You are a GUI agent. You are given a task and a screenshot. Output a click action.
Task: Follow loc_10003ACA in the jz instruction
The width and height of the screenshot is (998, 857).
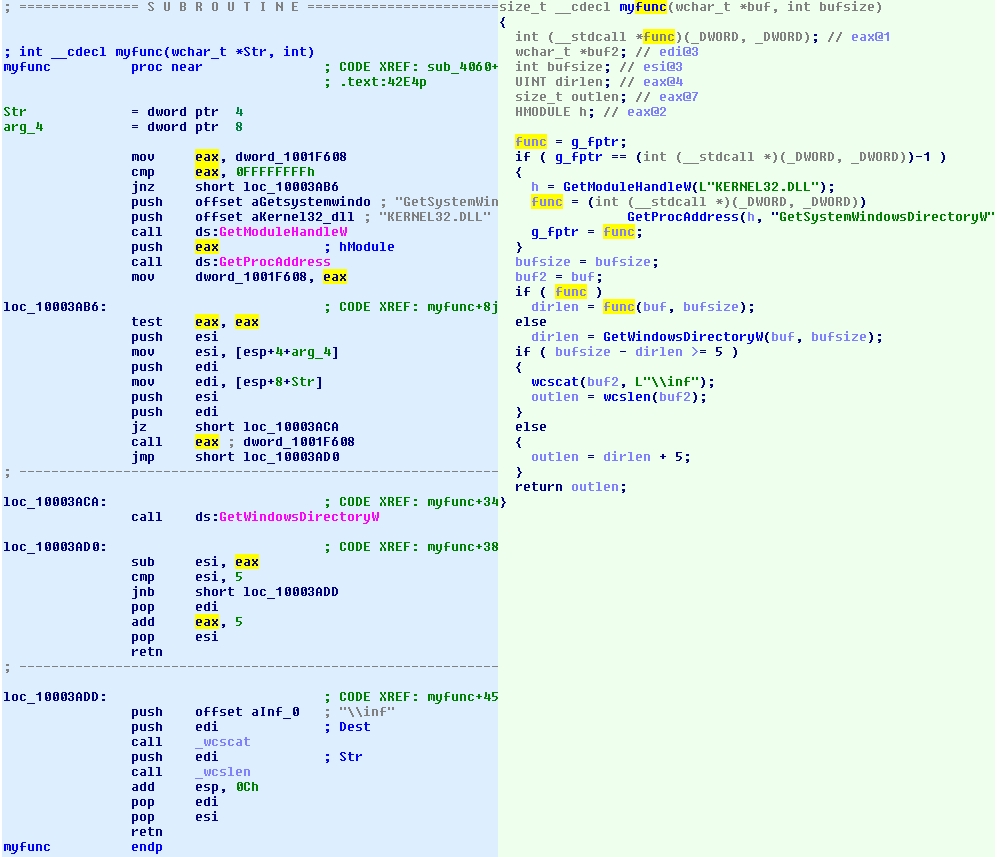tap(290, 427)
